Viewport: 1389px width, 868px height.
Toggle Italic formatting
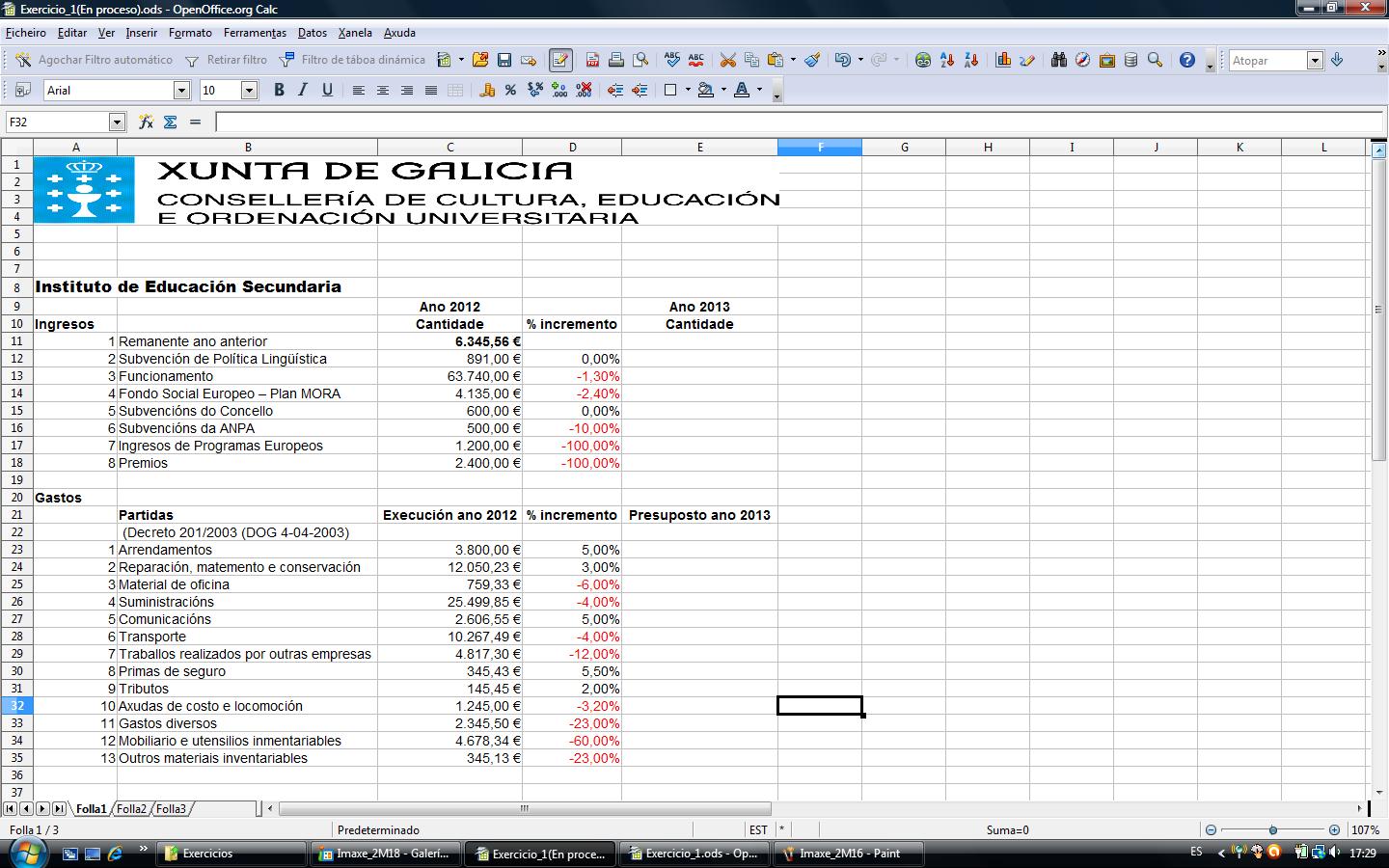point(303,90)
